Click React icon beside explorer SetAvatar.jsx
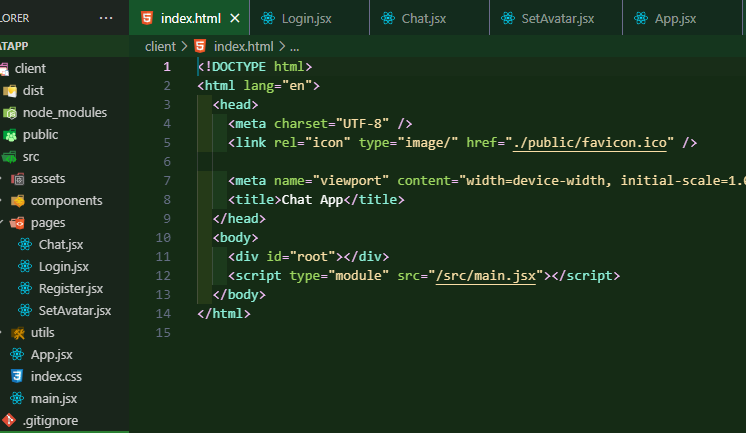 tap(25, 310)
